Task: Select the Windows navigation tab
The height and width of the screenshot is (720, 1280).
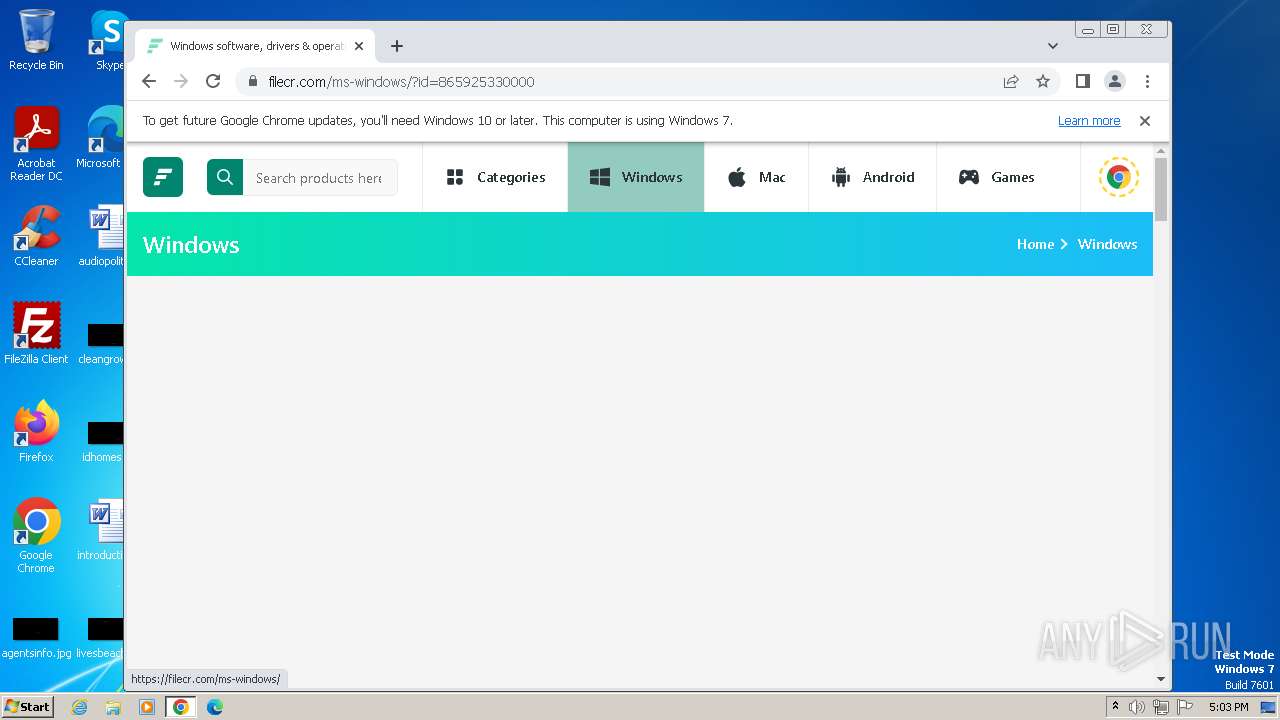Action: (636, 177)
